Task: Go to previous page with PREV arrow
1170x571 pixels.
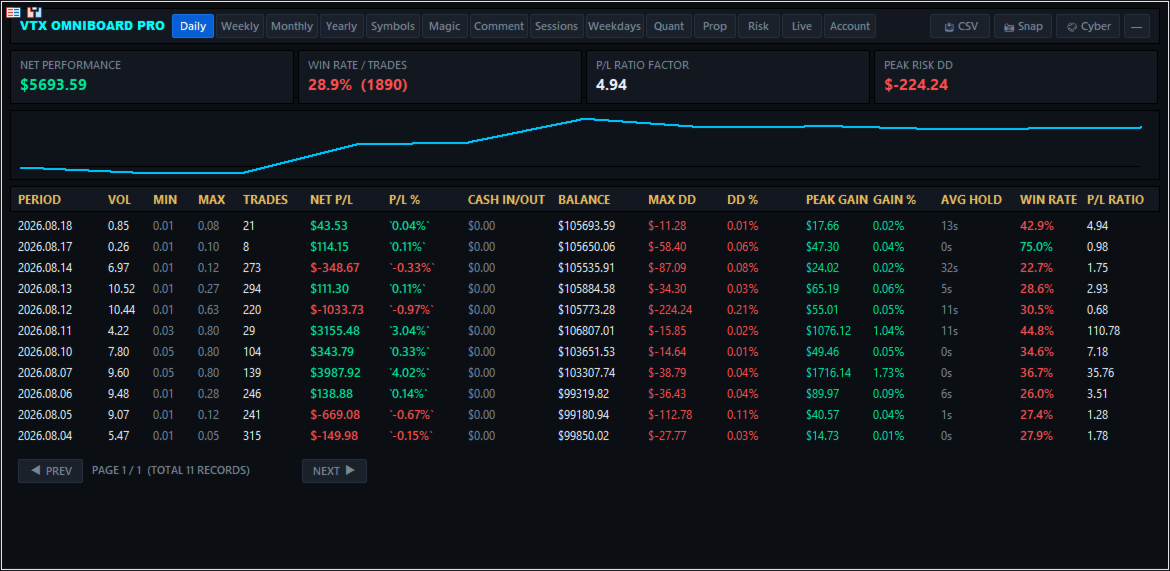Action: (51, 471)
